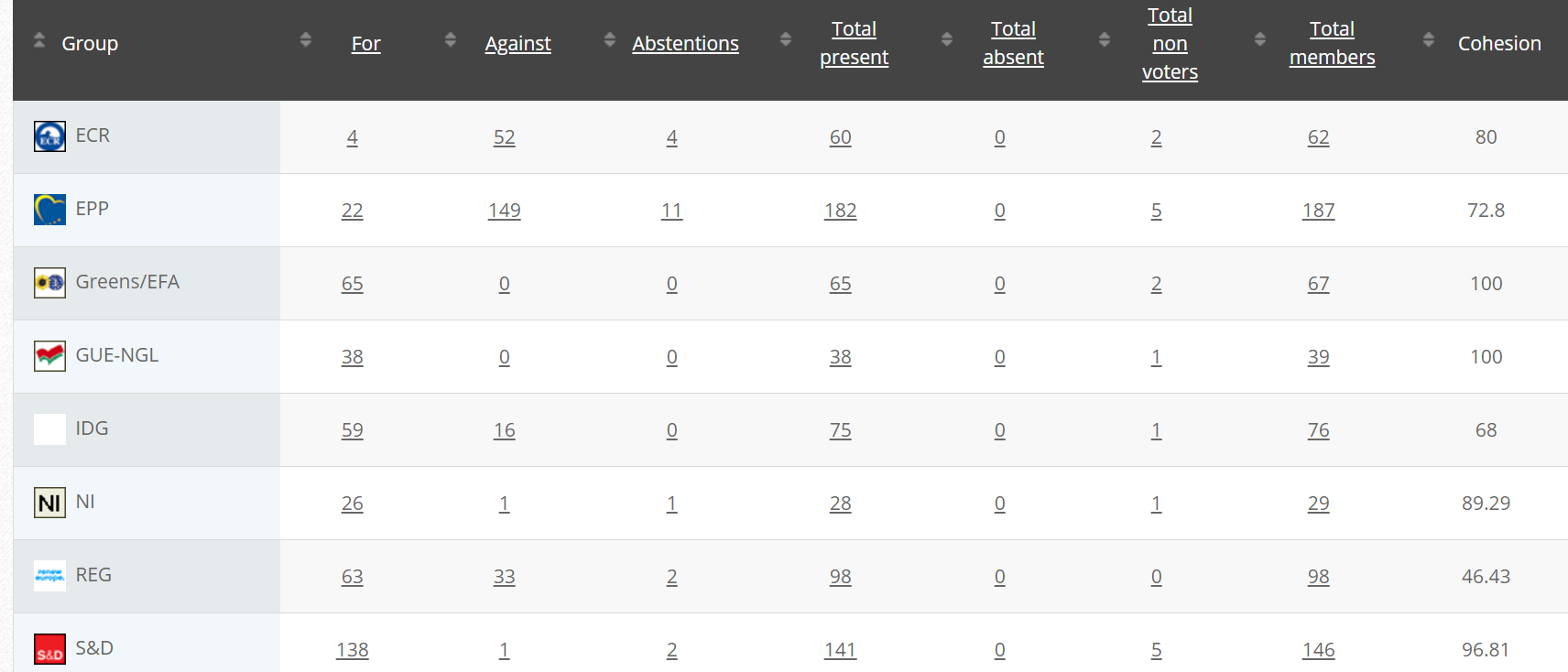1568x672 pixels.
Task: Click the Against column header link
Action: click(517, 43)
